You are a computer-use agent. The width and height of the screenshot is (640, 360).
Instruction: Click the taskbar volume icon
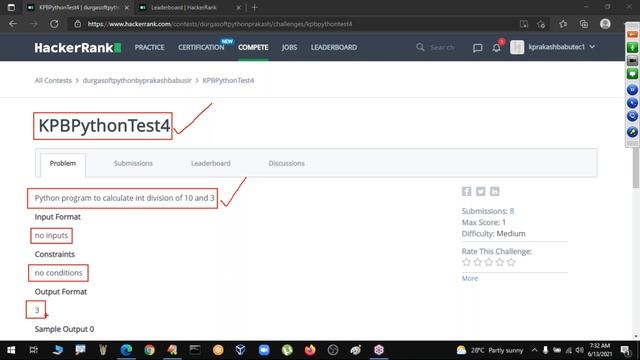[x=579, y=350]
